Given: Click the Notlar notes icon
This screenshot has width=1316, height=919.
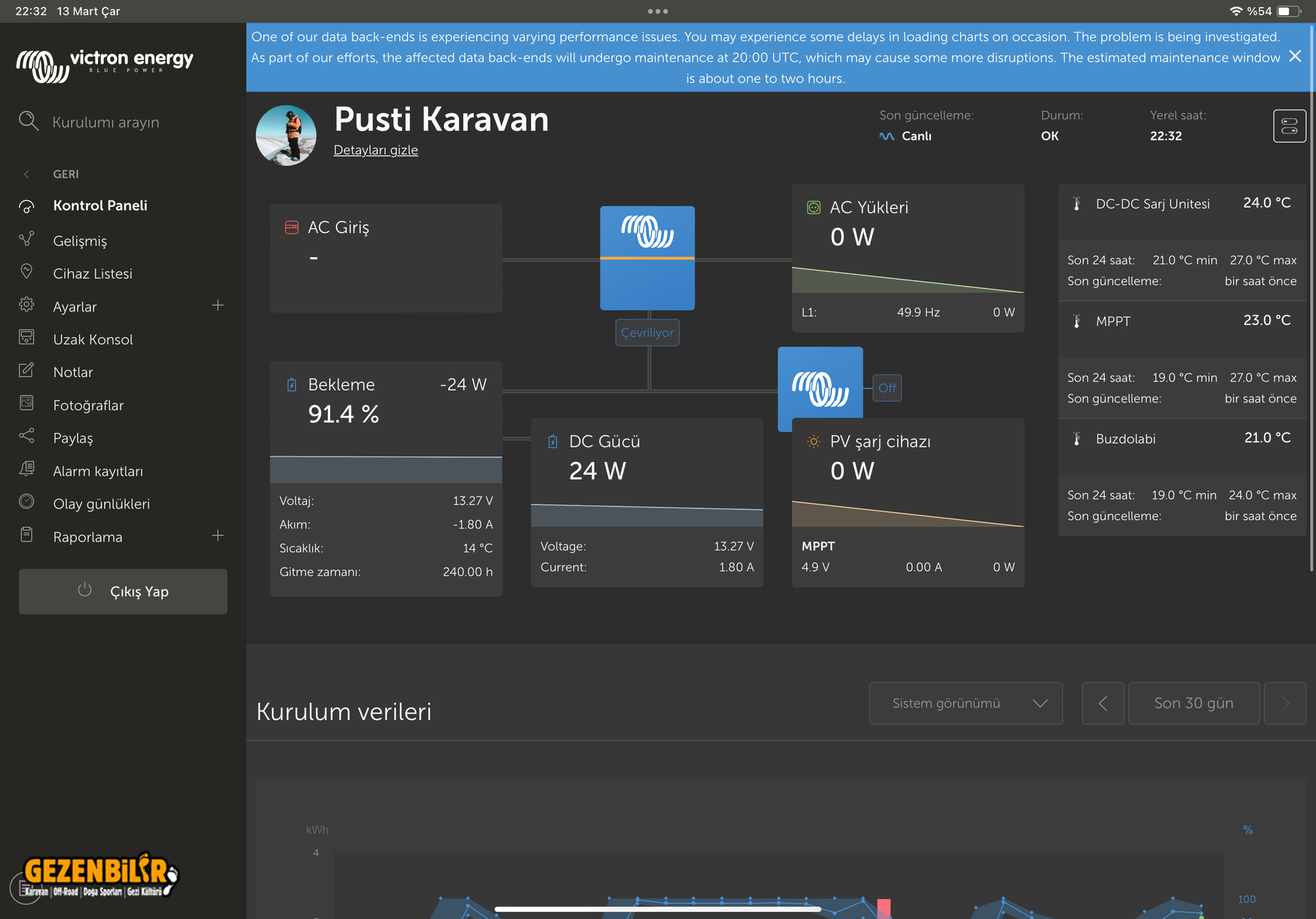Looking at the screenshot, I should click(27, 371).
